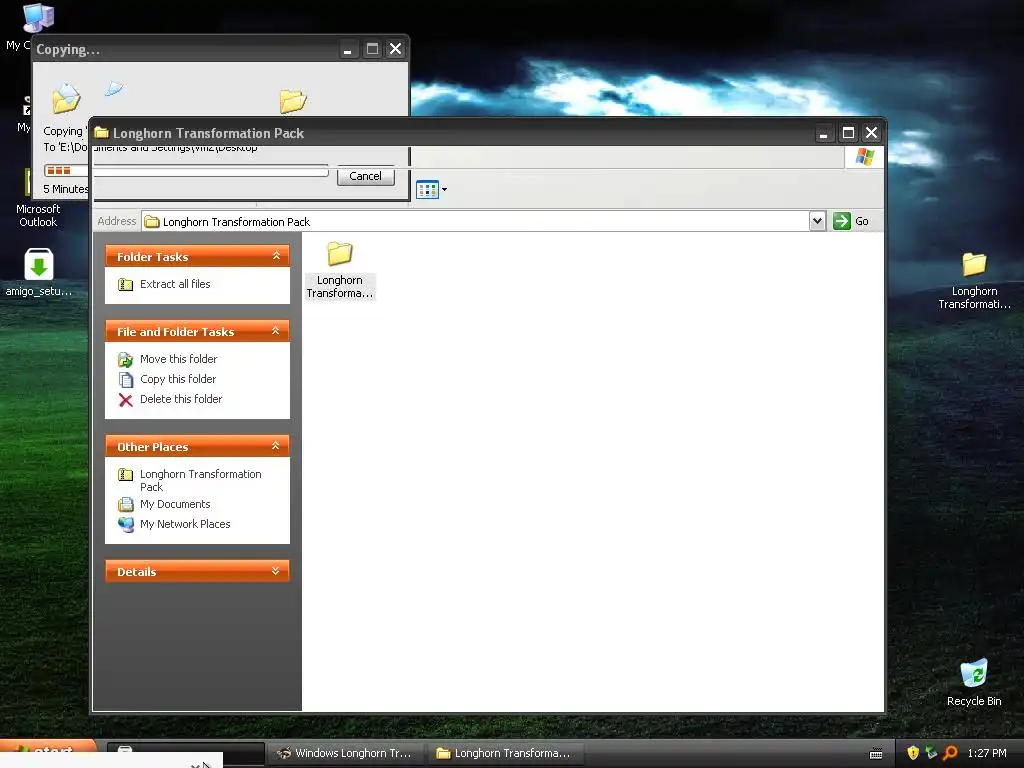The height and width of the screenshot is (768, 1024).
Task: Click the copying progress bar
Action: pyautogui.click(x=186, y=170)
